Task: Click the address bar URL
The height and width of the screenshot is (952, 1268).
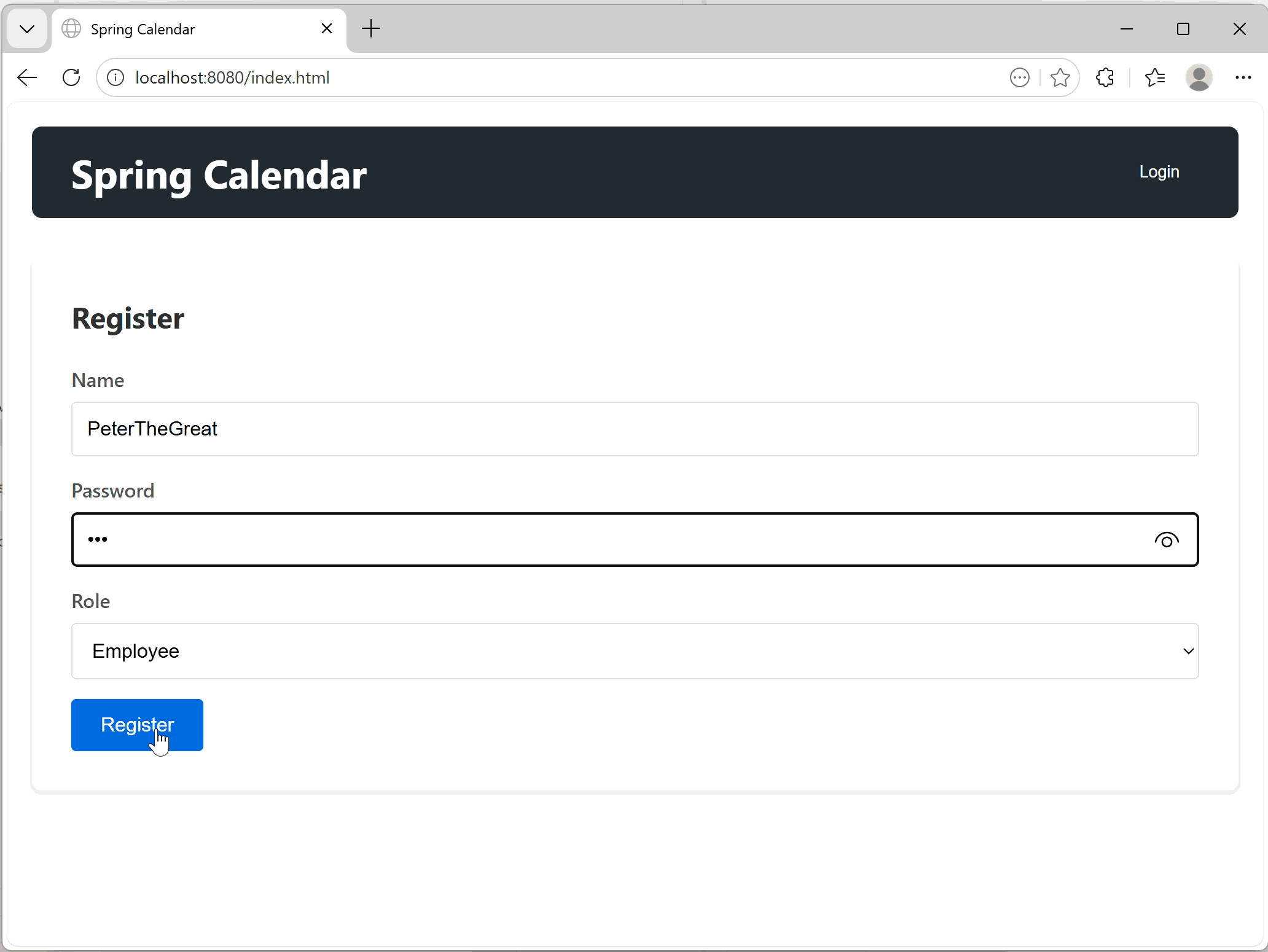Action: (x=232, y=77)
